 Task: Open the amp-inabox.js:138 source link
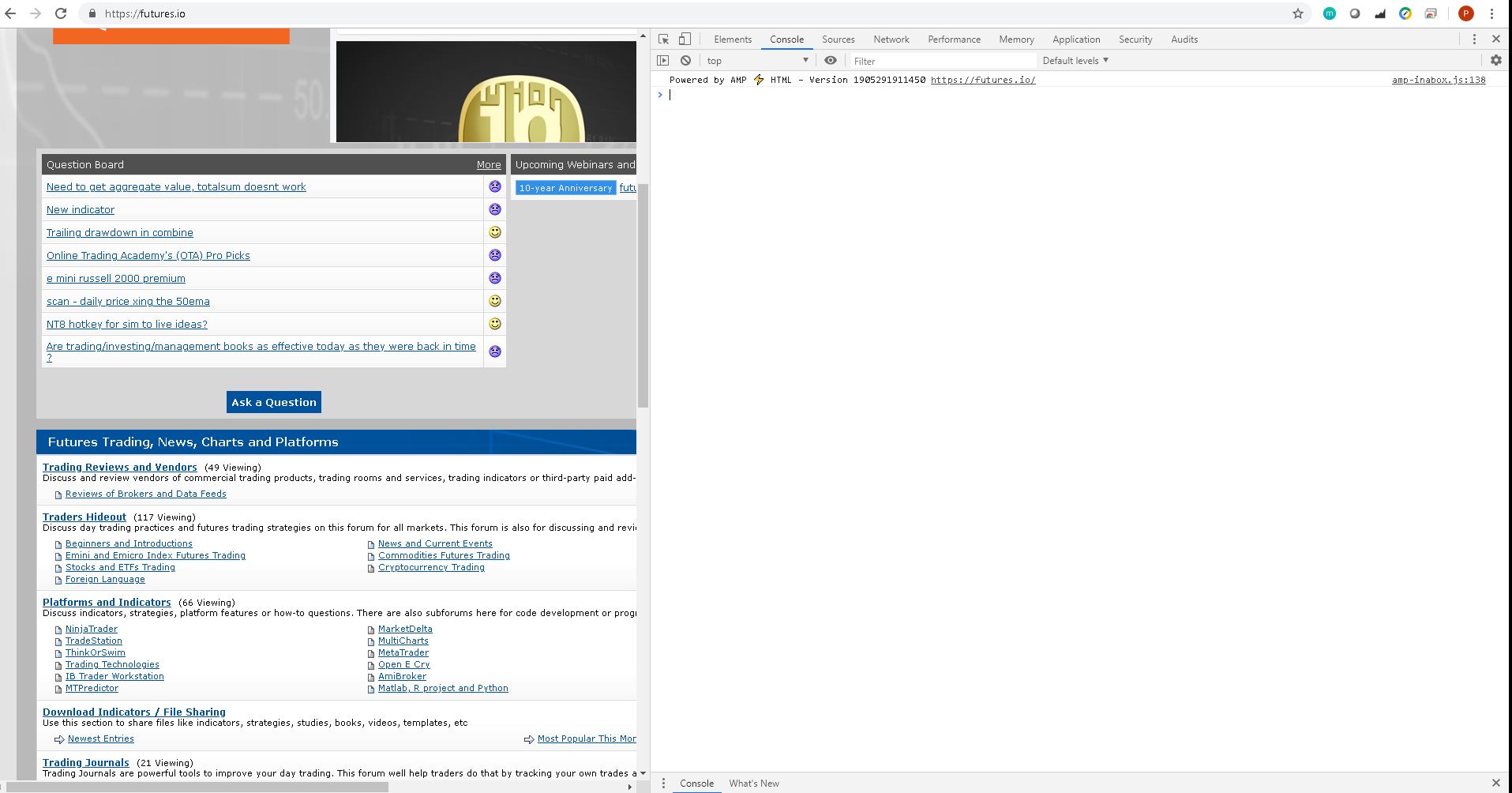point(1439,80)
